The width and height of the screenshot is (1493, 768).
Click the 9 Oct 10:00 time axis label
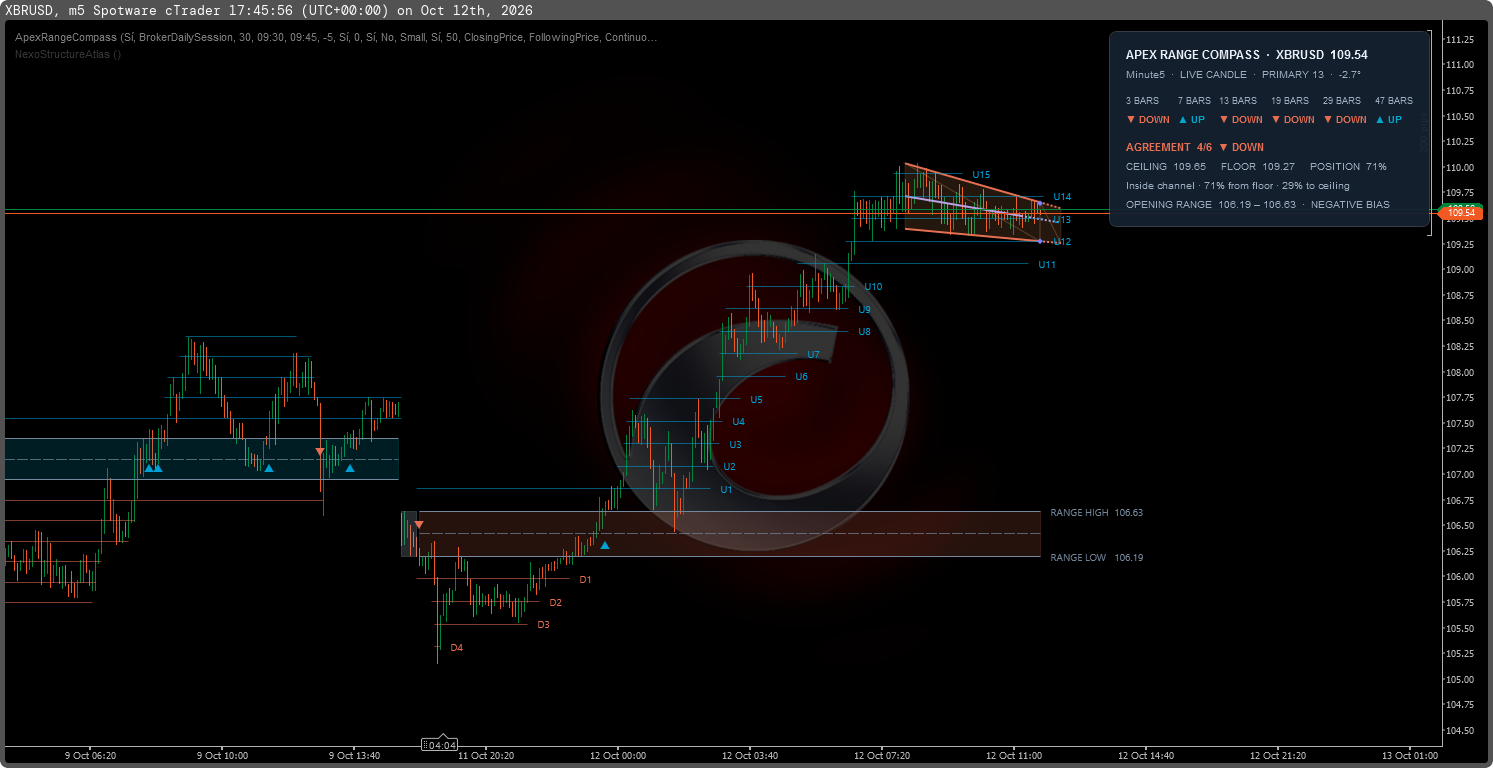(x=222, y=756)
